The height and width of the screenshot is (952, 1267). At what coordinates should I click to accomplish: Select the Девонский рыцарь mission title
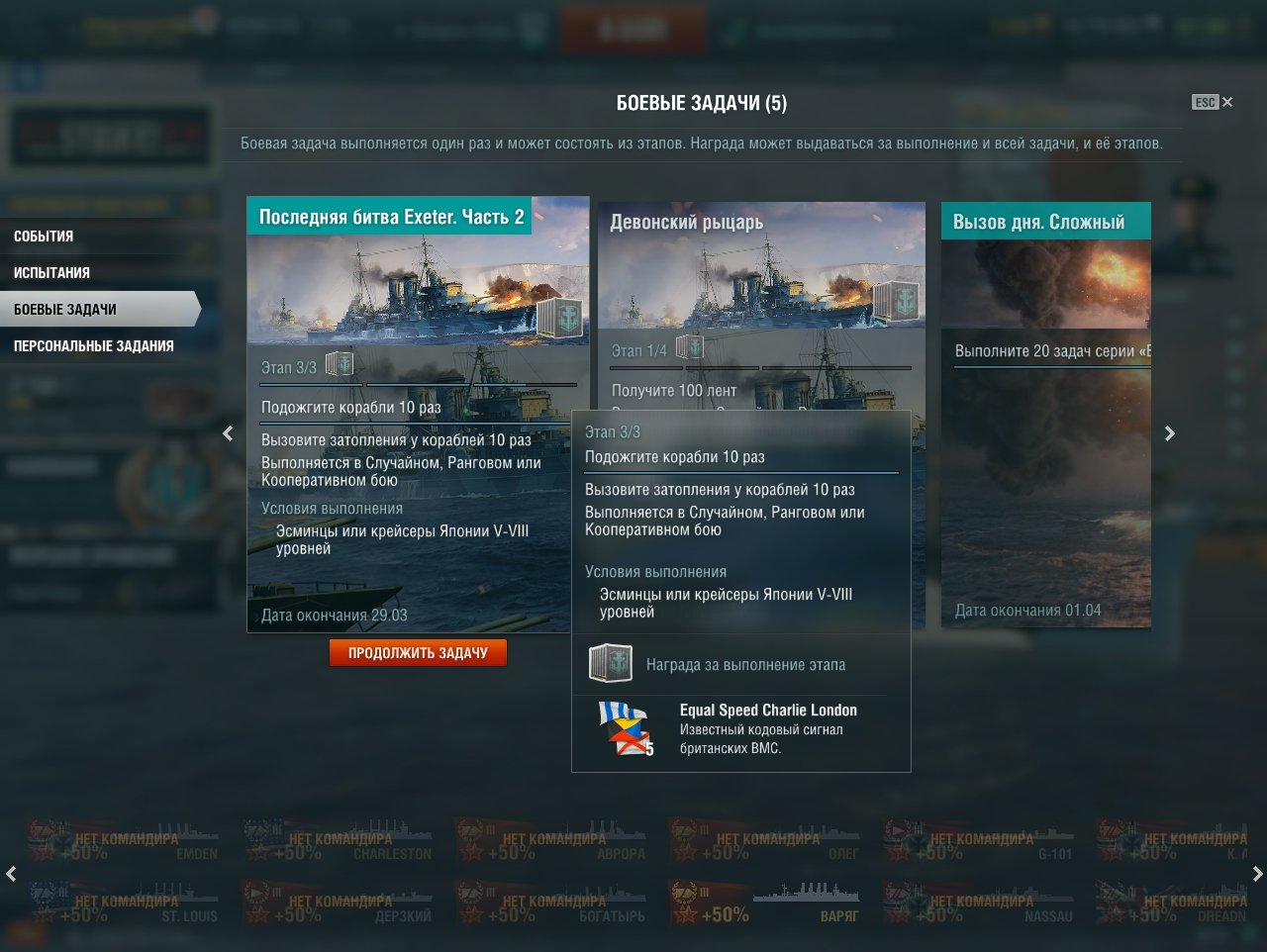(687, 223)
